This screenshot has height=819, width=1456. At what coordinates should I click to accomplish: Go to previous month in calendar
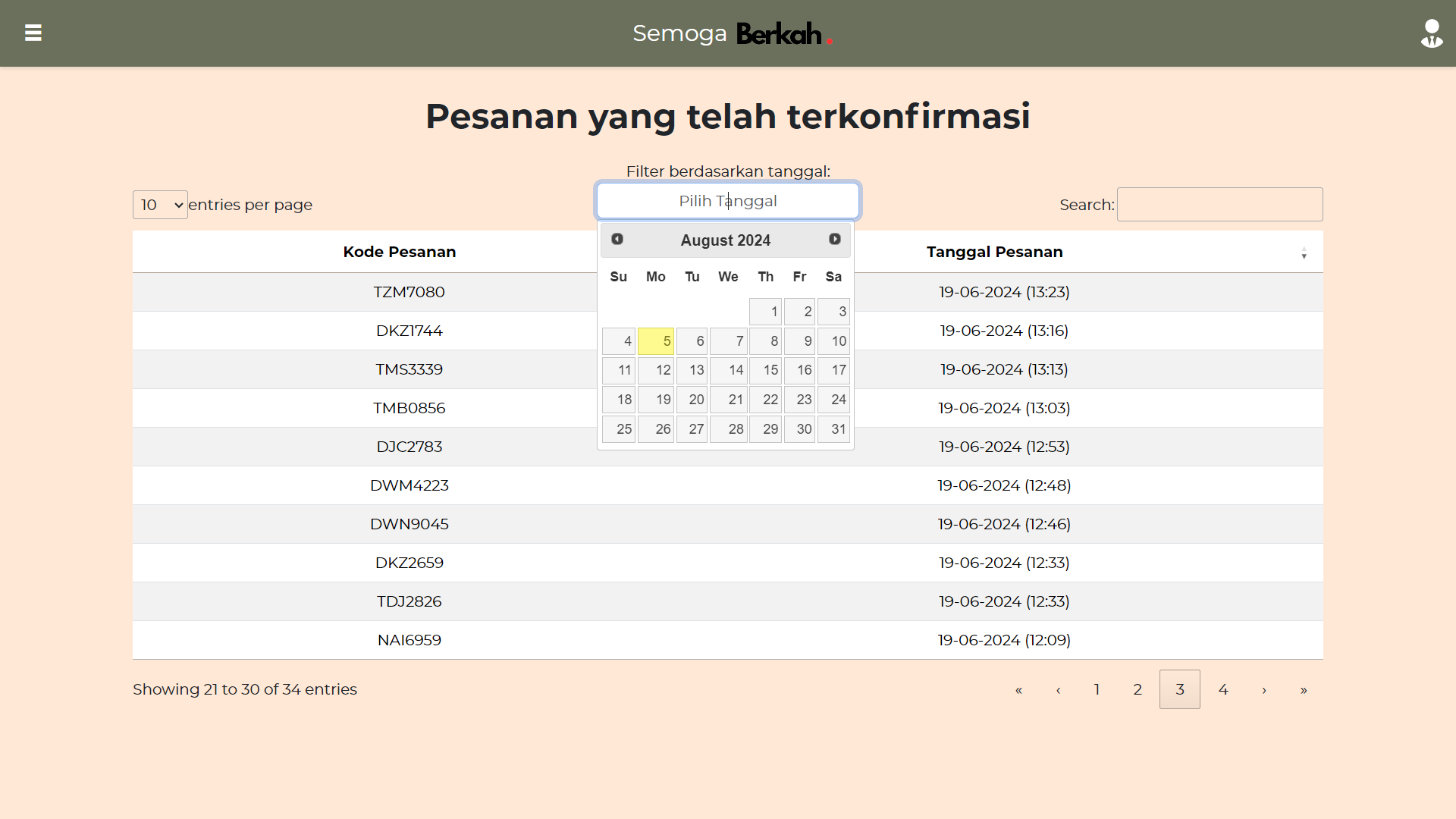point(617,239)
